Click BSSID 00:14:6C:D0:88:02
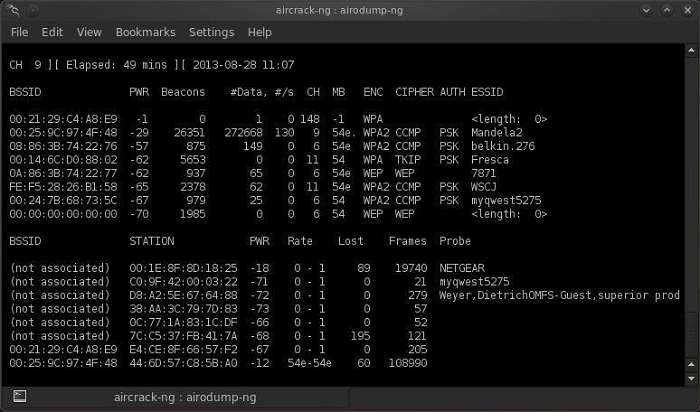The height and width of the screenshot is (412, 700). (x=63, y=160)
